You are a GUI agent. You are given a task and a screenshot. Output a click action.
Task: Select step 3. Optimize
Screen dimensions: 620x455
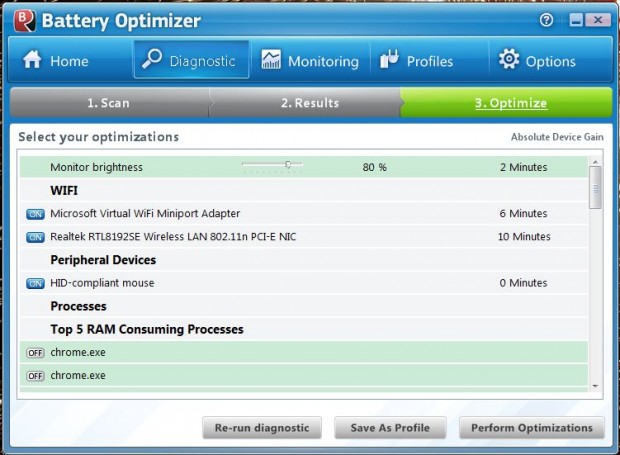point(507,103)
